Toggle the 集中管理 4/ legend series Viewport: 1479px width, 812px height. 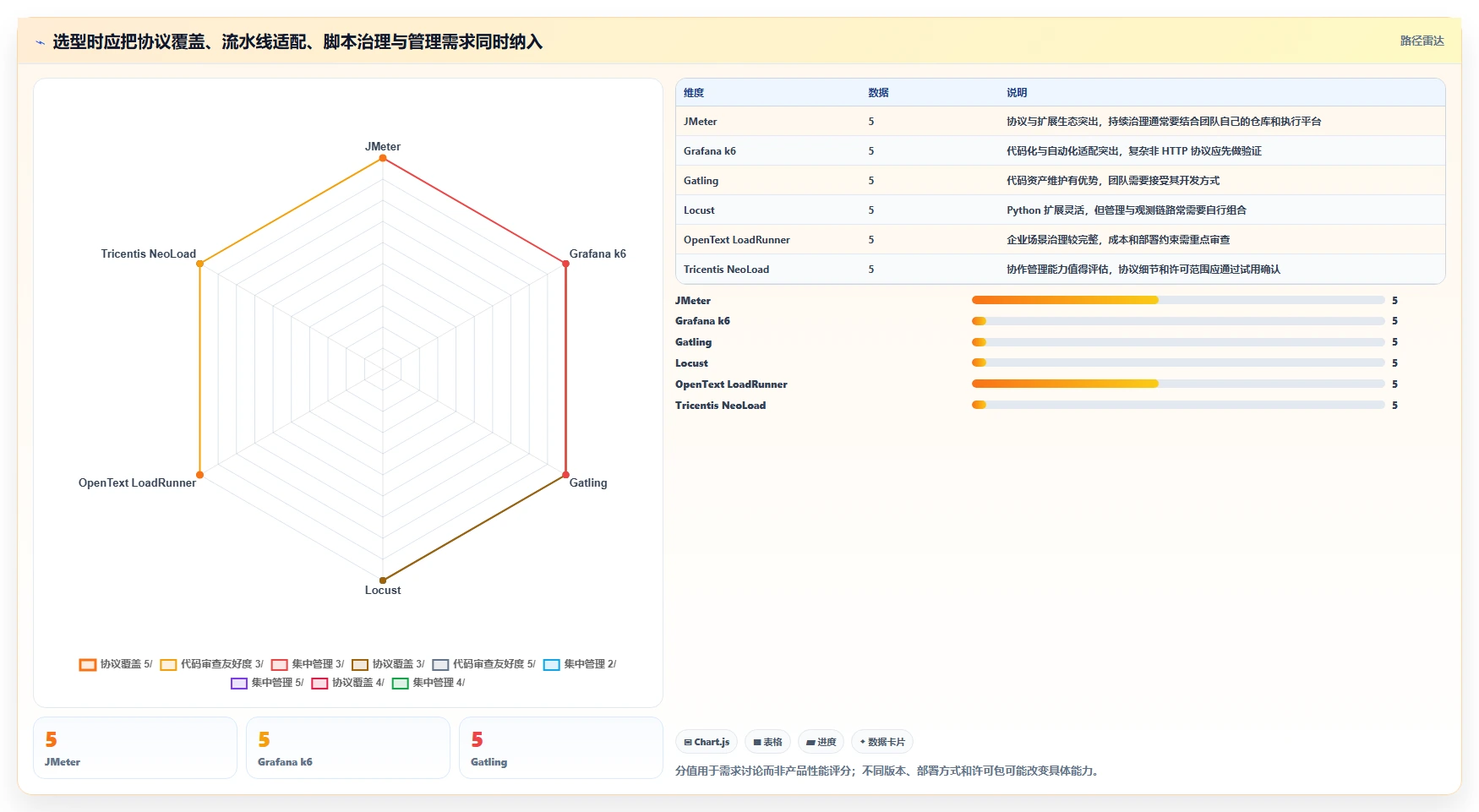tap(428, 683)
